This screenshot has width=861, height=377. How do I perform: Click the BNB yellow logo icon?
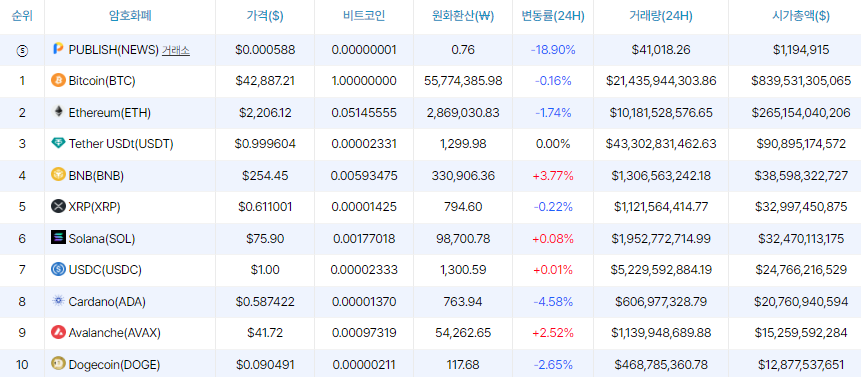click(58, 175)
